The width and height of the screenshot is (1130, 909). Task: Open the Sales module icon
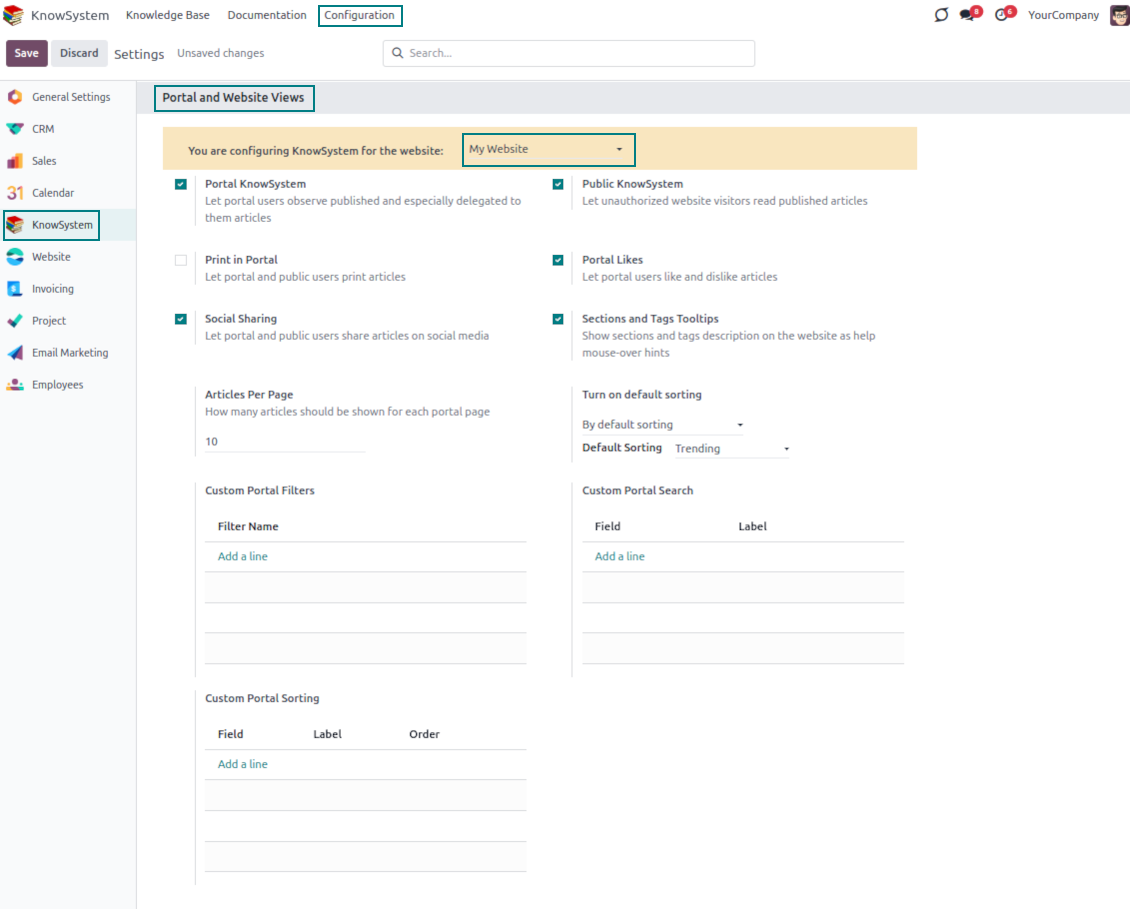[x=14, y=161]
